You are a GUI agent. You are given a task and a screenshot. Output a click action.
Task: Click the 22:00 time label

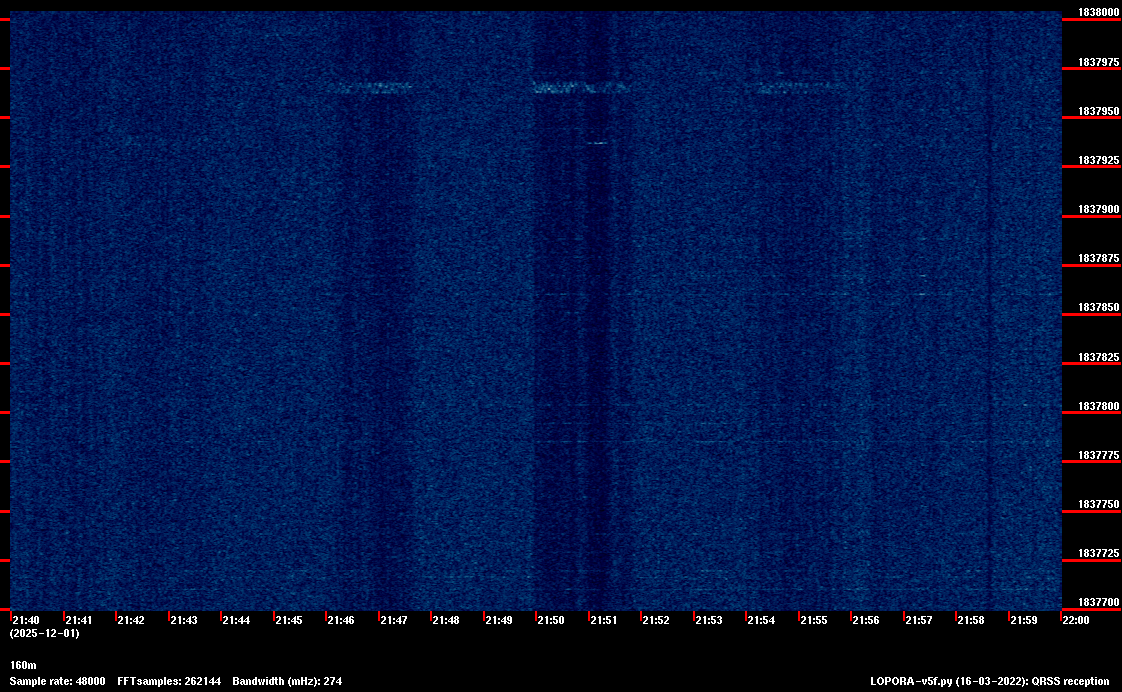click(1076, 620)
